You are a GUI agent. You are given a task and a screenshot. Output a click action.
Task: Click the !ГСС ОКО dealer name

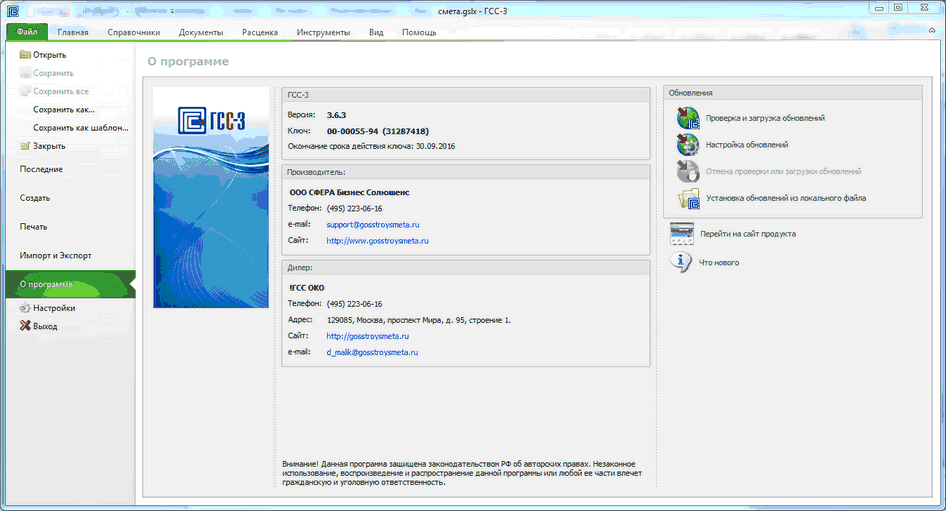point(306,288)
